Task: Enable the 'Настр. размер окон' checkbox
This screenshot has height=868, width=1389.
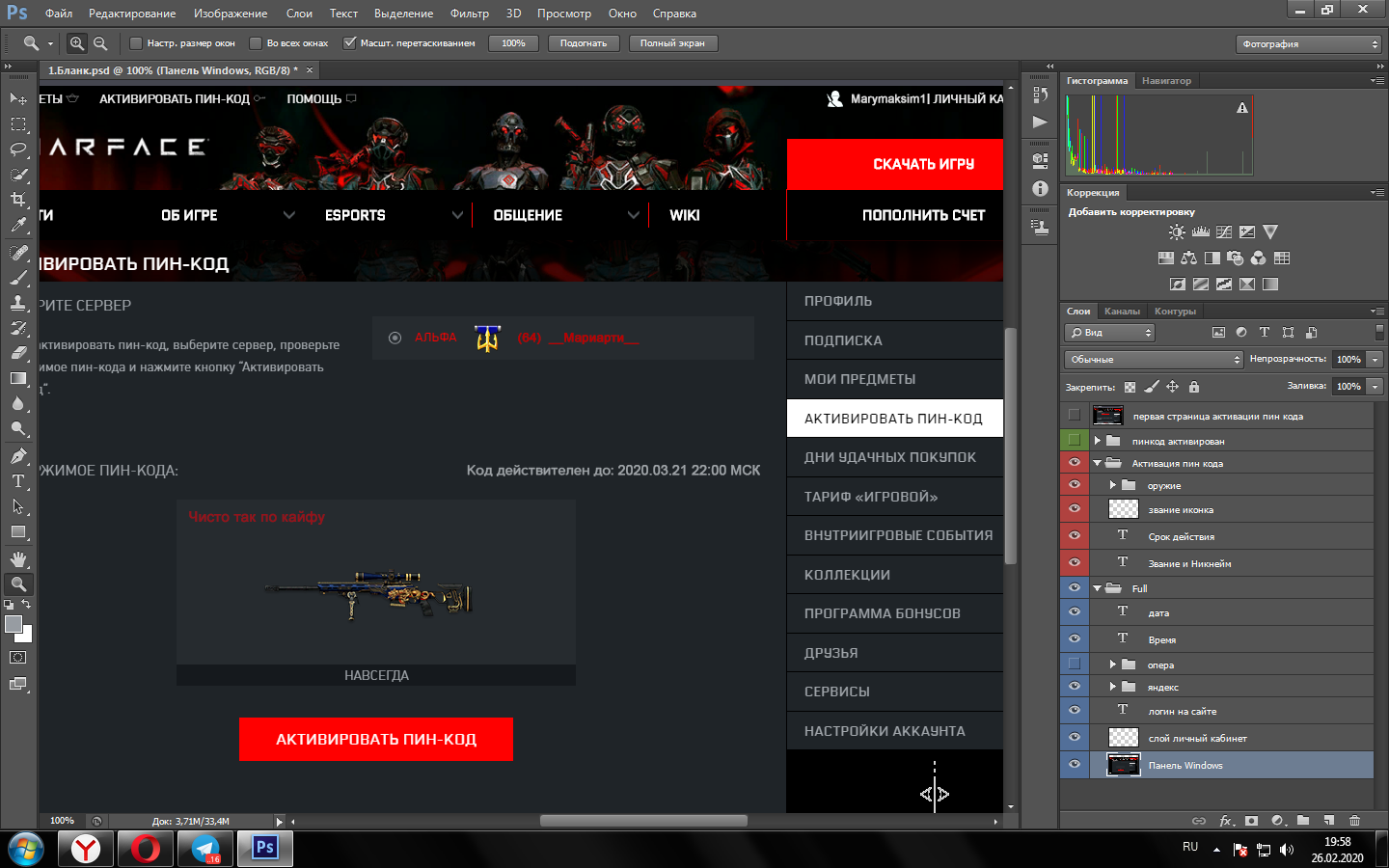Action: click(136, 43)
